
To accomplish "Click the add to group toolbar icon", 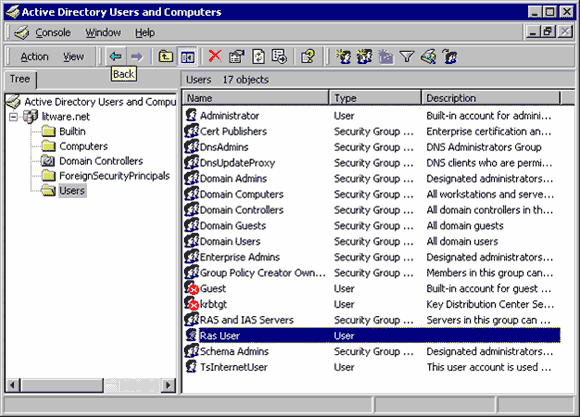I will click(x=450, y=57).
